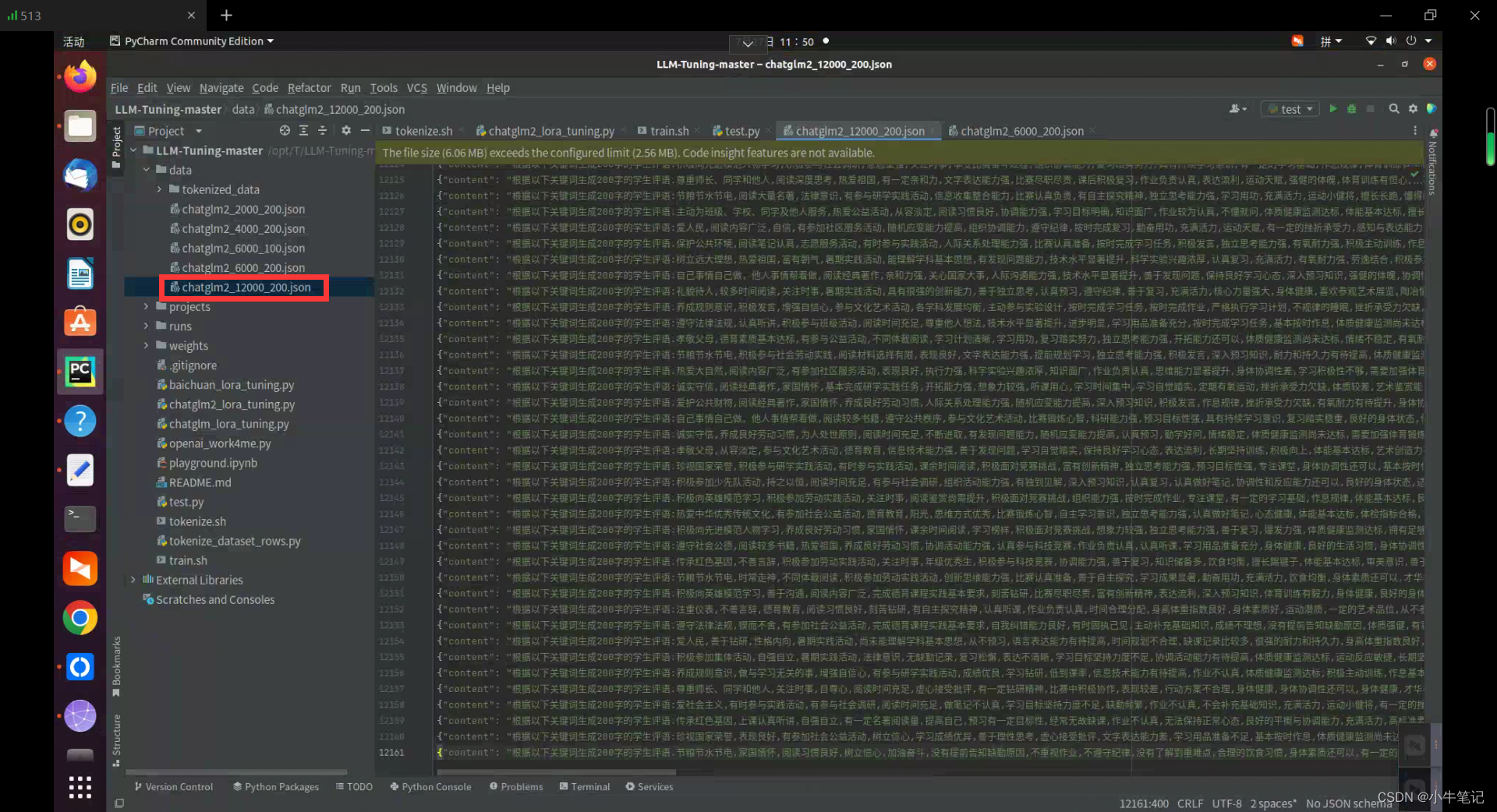
Task: Open the Problems tool window
Action: click(x=516, y=786)
